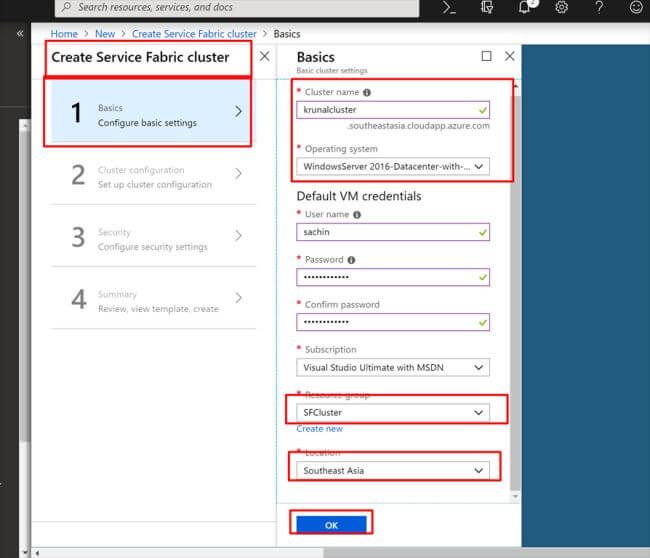Collapse the left sidebar chevrons
Viewport: 650px width, 558px height.
(x=20, y=34)
